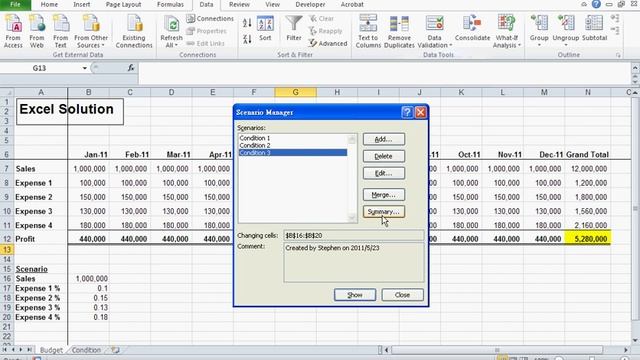Image resolution: width=640 pixels, height=360 pixels.
Task: Click the Ungroup outline icon
Action: pyautogui.click(x=566, y=24)
